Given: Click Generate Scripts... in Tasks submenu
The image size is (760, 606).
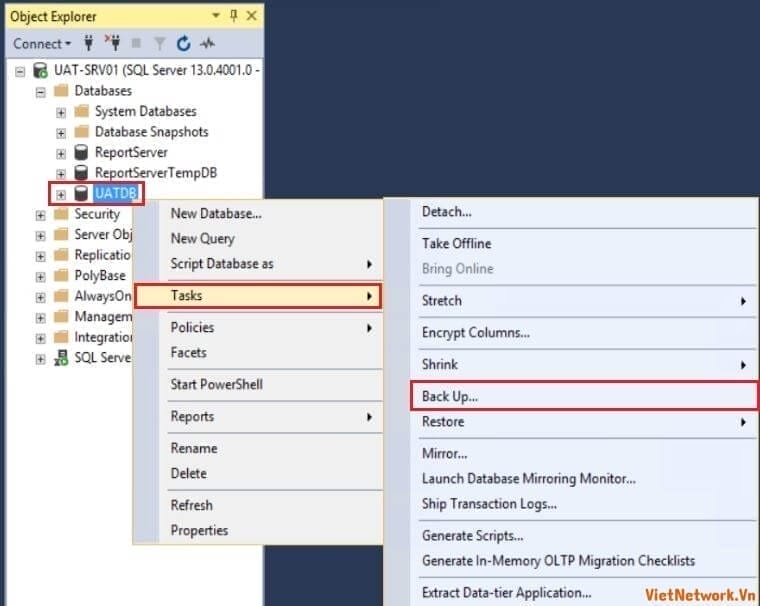Looking at the screenshot, I should [472, 535].
